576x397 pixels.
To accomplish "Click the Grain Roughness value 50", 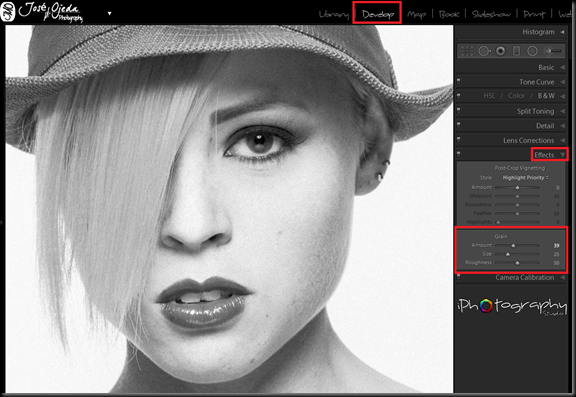I will [x=556, y=263].
